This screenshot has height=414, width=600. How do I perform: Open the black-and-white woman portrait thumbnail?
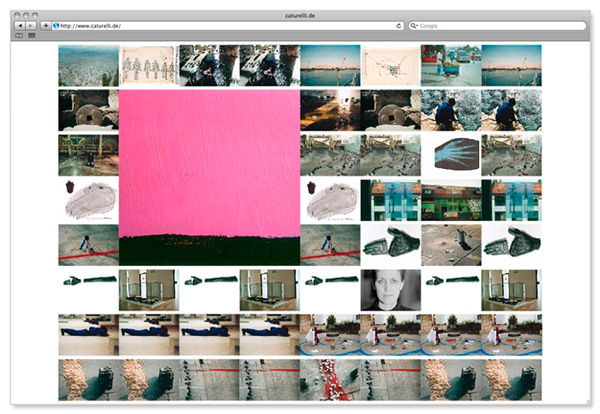[x=390, y=290]
